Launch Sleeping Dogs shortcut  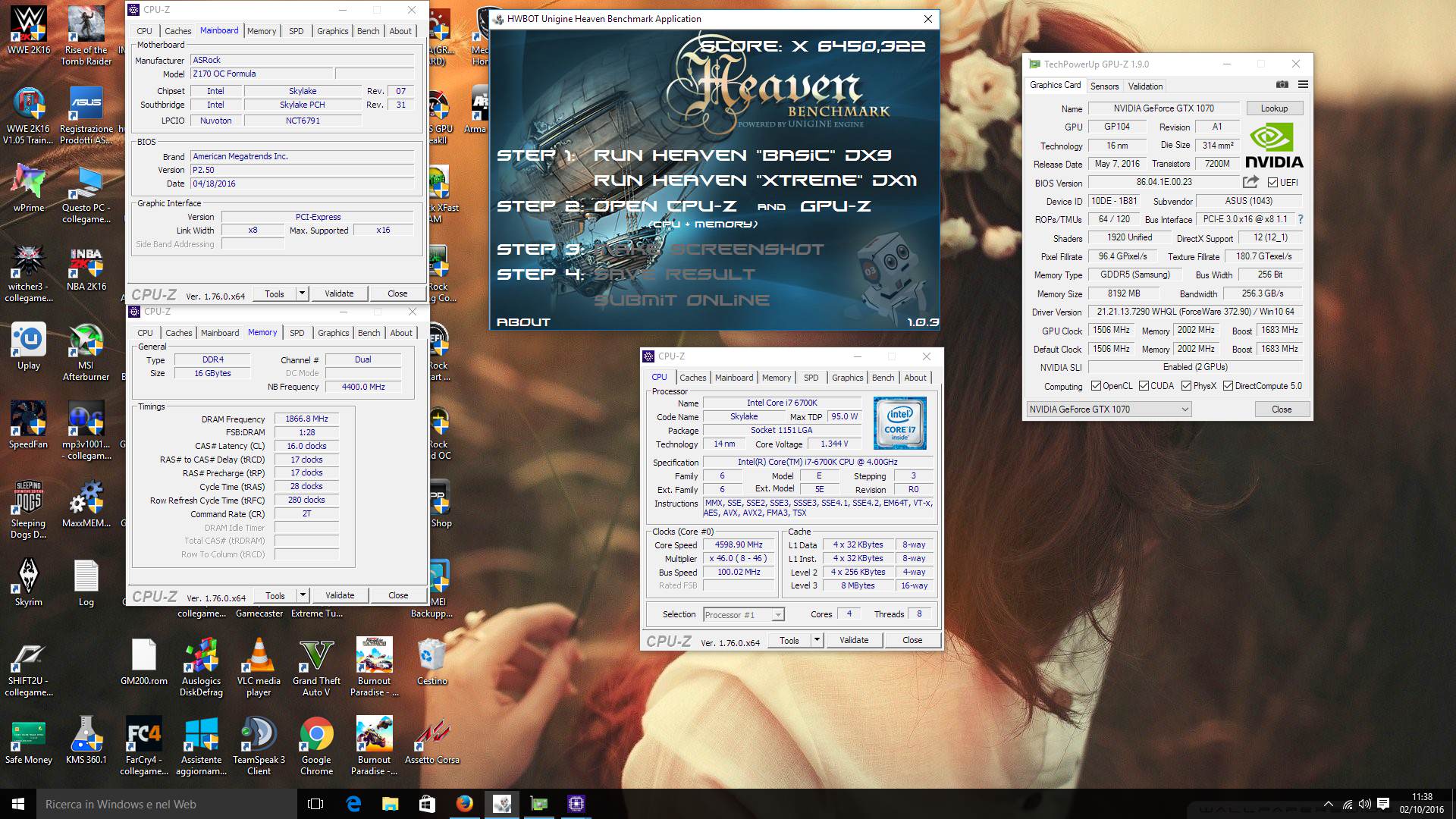[x=29, y=509]
